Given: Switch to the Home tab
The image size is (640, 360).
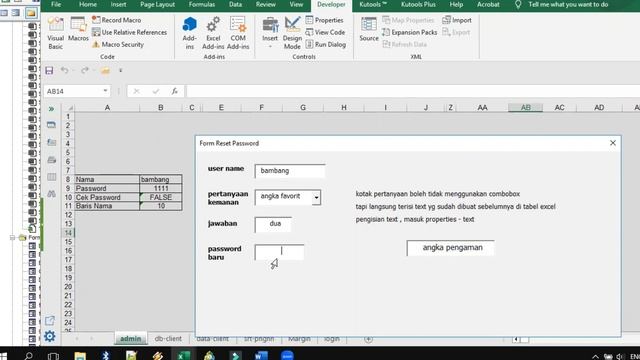Looking at the screenshot, I should click(88, 4).
